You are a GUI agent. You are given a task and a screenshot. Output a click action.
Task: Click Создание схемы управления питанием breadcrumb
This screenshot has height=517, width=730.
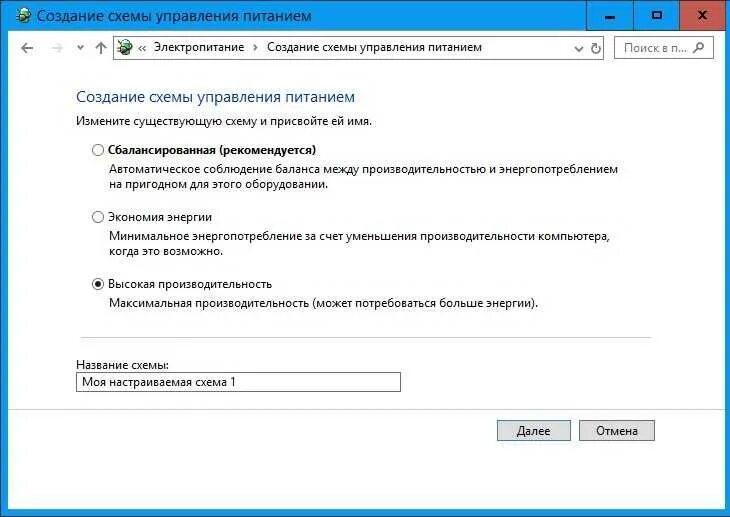(374, 48)
